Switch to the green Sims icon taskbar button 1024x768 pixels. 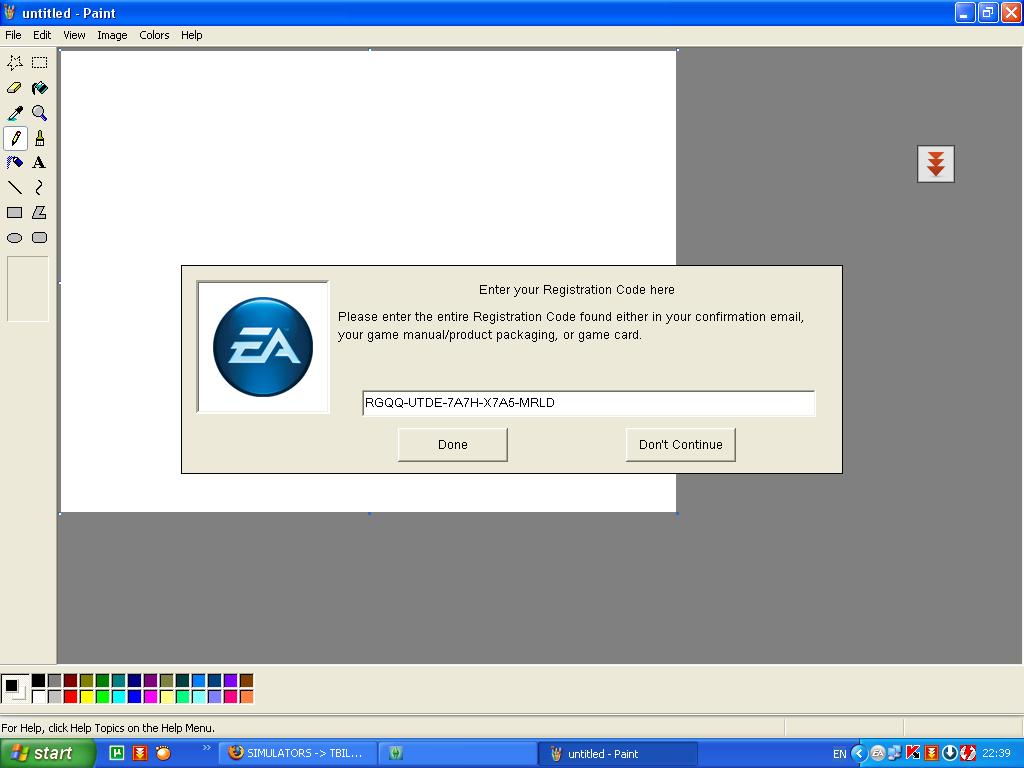coord(457,754)
